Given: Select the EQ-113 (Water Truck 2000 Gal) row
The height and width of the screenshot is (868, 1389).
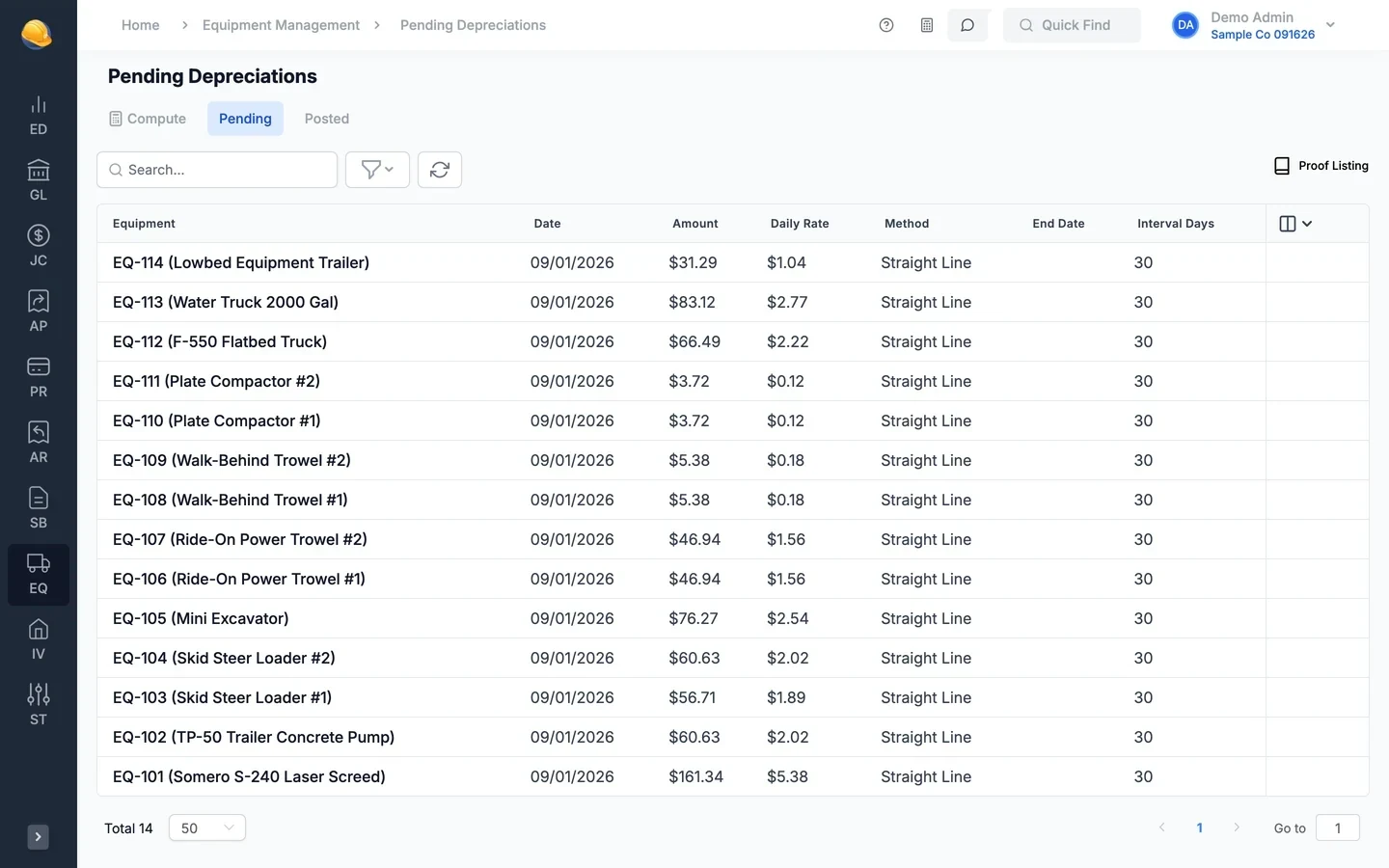Looking at the screenshot, I should click(733, 302).
